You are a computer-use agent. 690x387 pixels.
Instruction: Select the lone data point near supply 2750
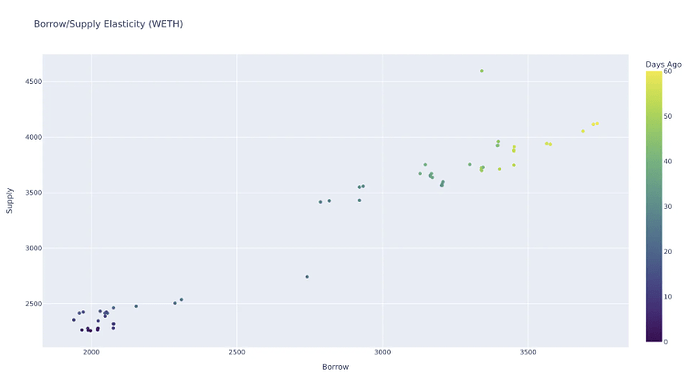point(307,277)
